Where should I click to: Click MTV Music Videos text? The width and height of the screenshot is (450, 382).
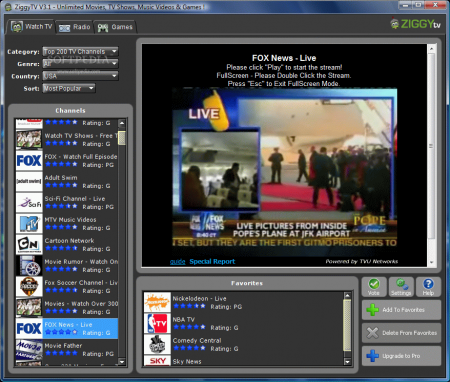pyautogui.click(x=70, y=220)
